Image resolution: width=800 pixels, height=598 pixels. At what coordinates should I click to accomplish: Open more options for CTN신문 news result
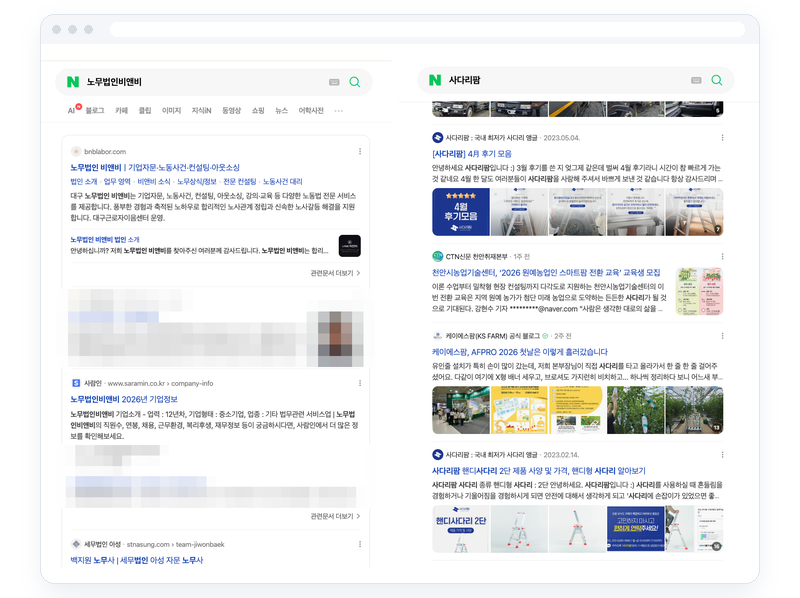[x=722, y=256]
